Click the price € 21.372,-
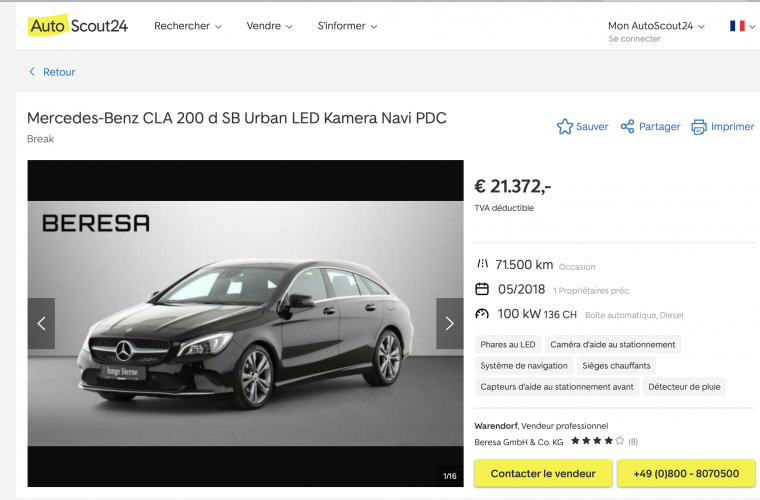This screenshot has width=760, height=500. coord(513,187)
